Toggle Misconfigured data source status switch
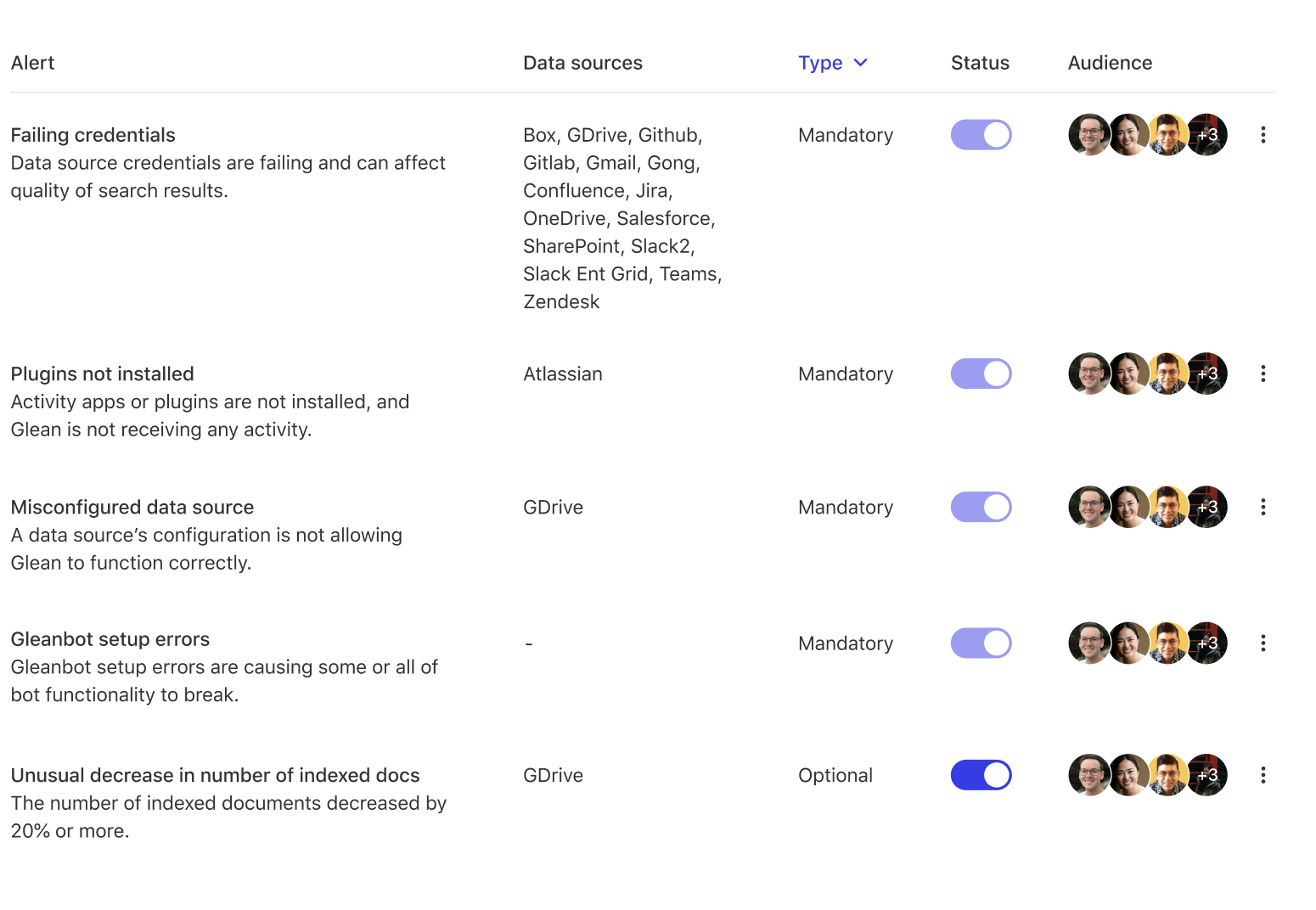 981,507
